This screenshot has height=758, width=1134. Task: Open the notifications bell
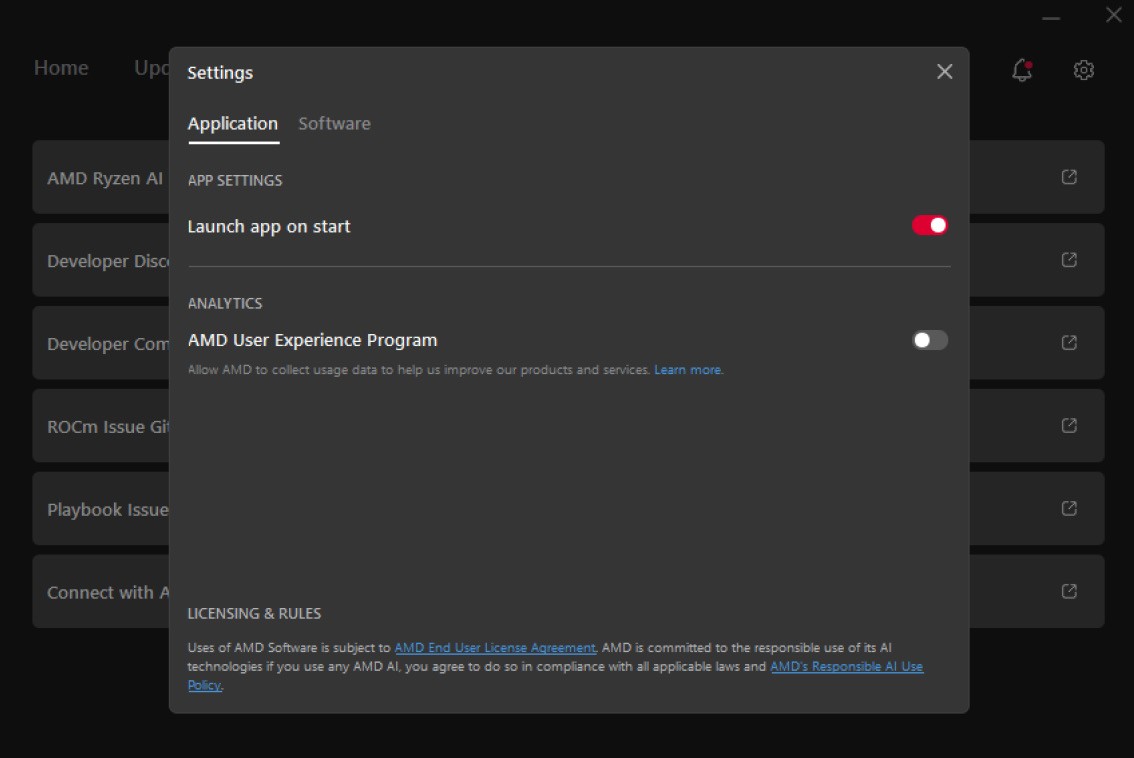[1022, 70]
